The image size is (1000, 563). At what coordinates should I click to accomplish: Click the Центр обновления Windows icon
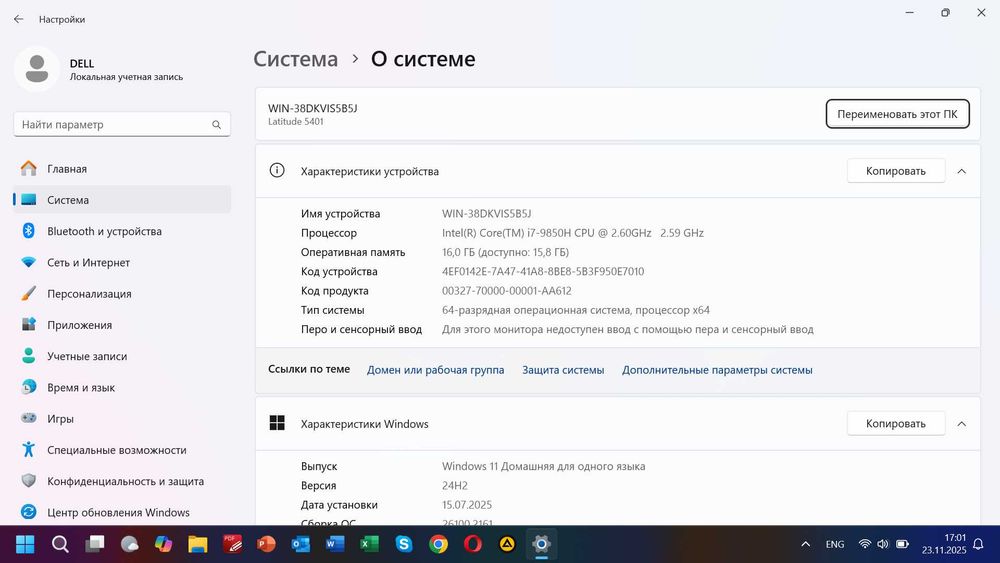pyautogui.click(x=29, y=512)
